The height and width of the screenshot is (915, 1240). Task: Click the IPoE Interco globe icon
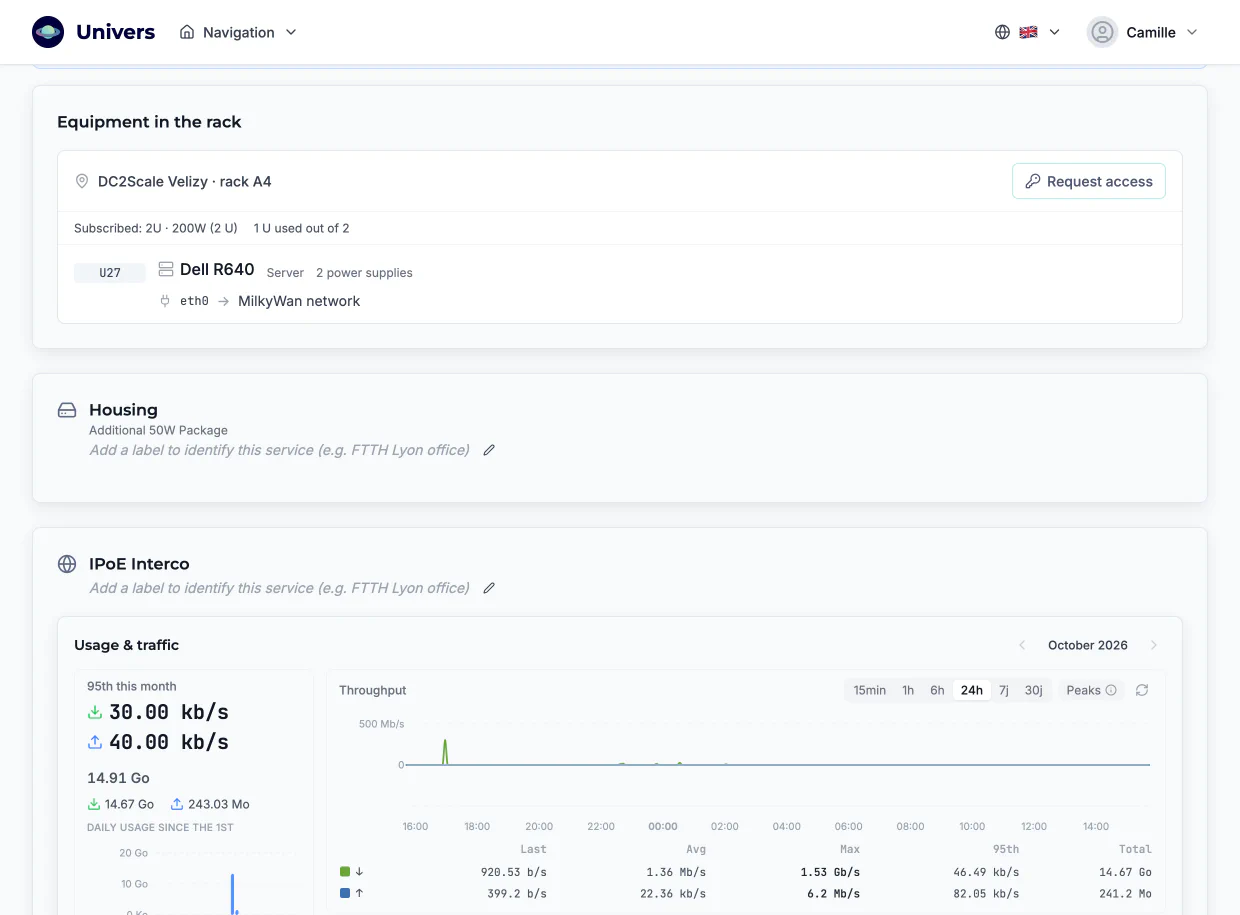(67, 564)
